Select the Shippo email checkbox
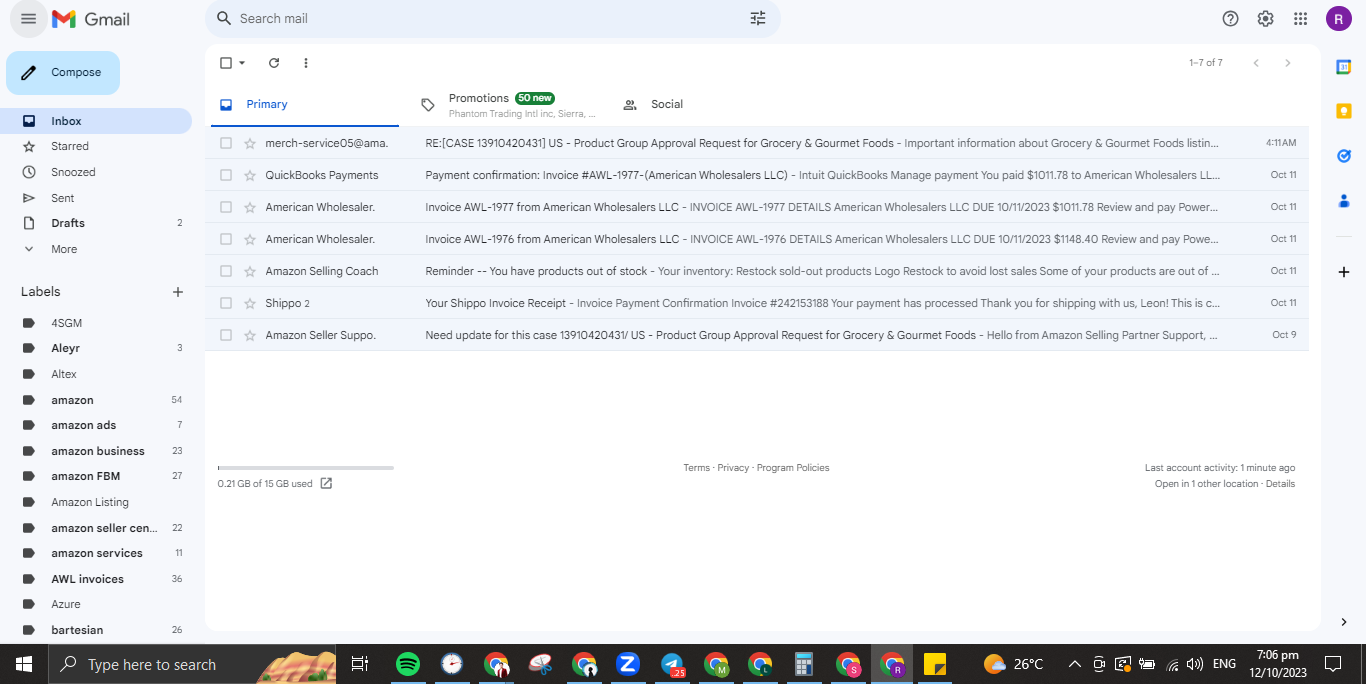1366x684 pixels. (x=226, y=303)
